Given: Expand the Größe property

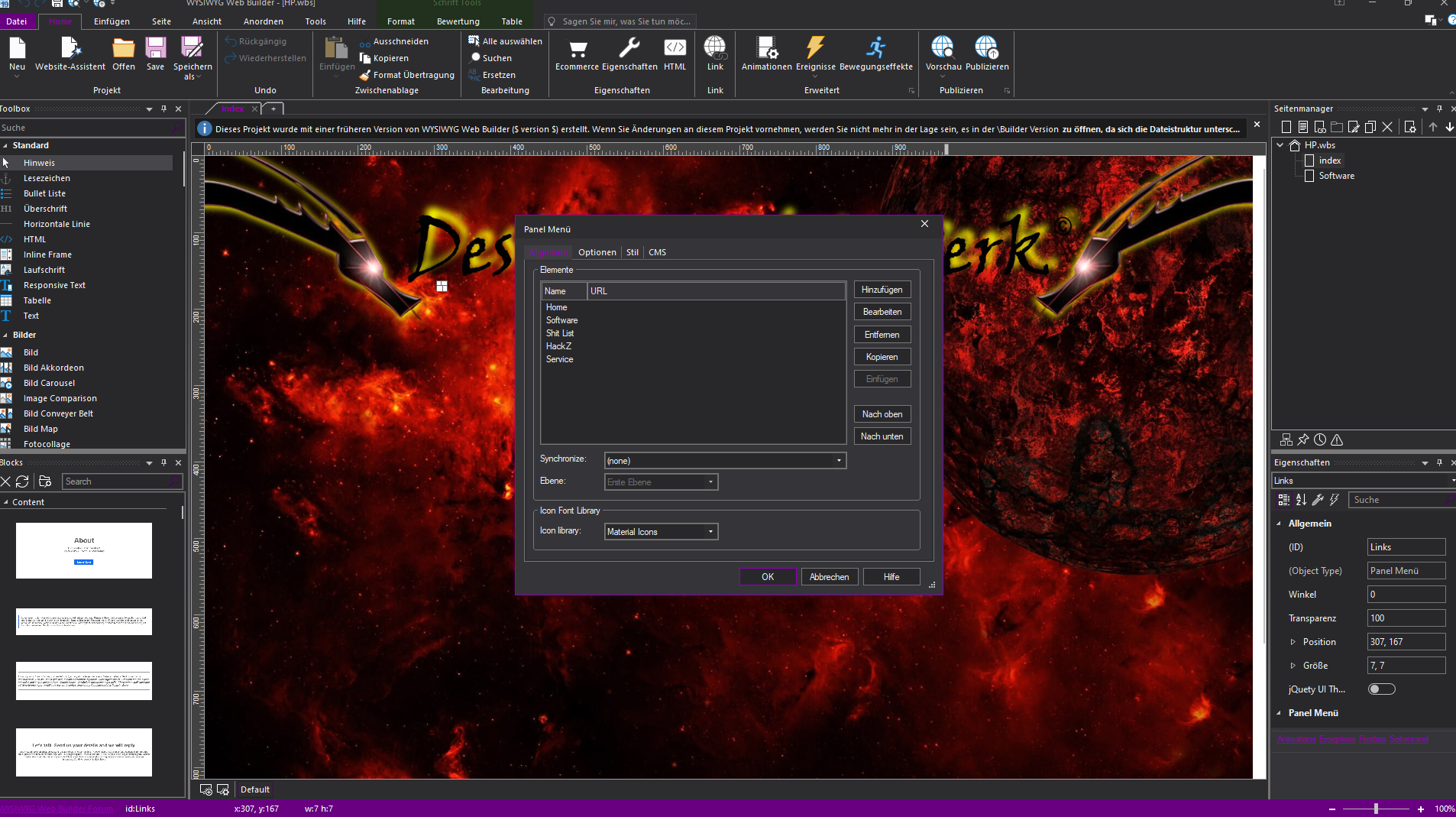Looking at the screenshot, I should (1293, 666).
